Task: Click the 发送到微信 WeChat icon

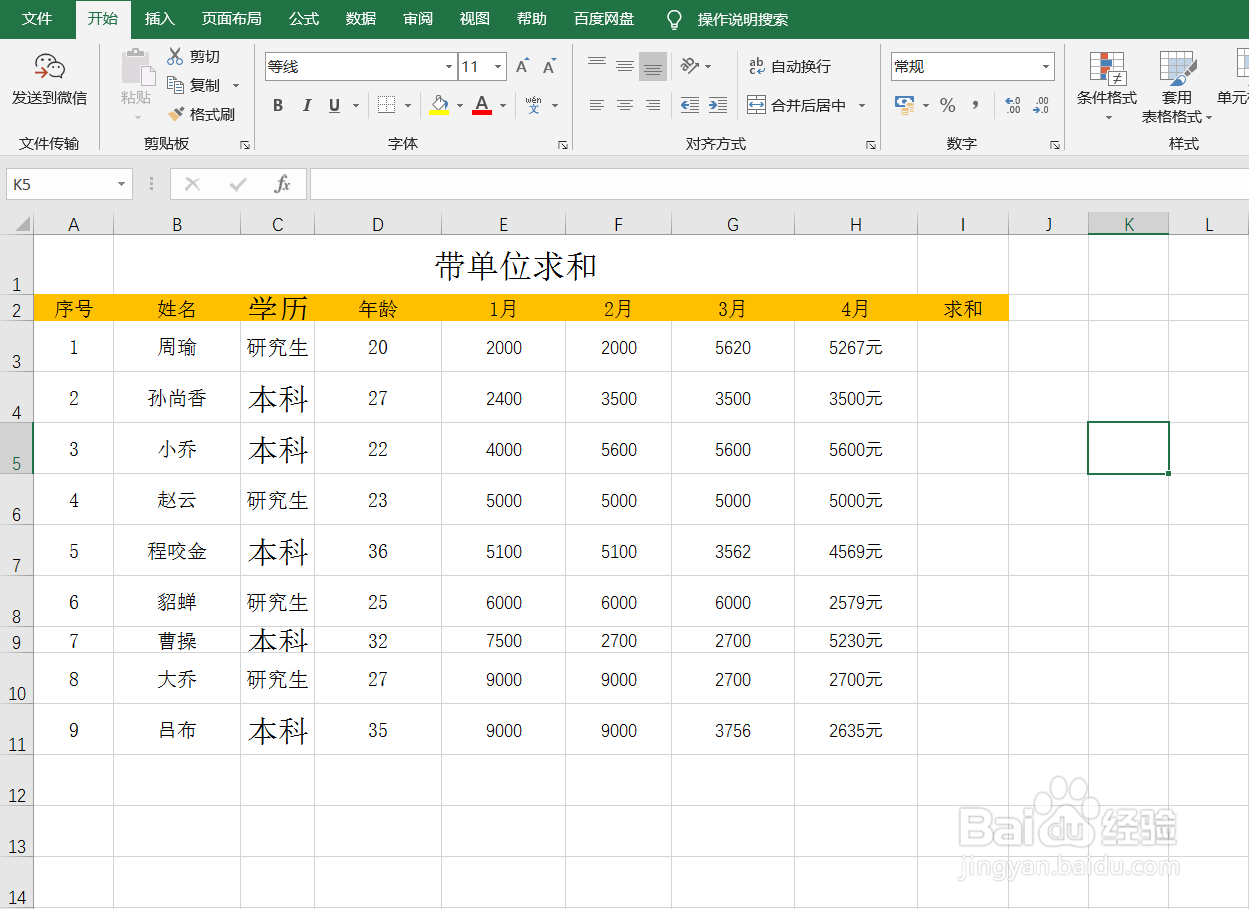Action: pos(49,67)
